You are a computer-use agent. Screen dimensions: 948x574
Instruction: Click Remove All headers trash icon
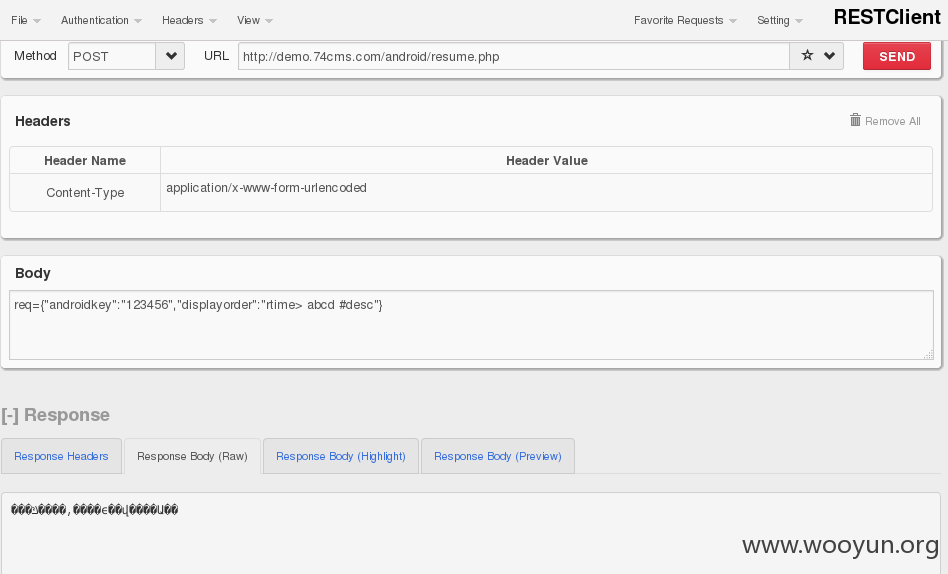[x=855, y=120]
